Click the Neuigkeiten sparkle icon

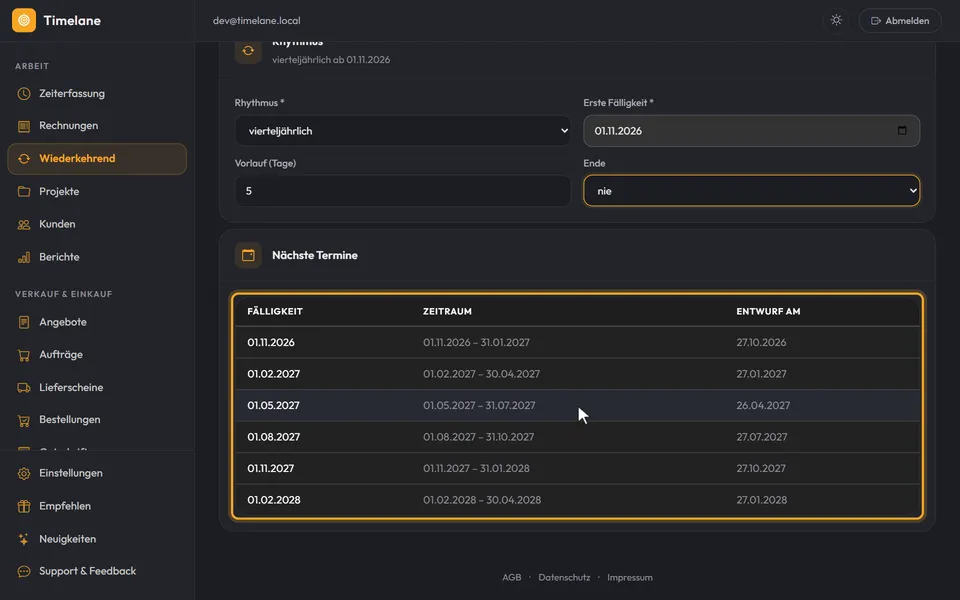click(x=24, y=539)
